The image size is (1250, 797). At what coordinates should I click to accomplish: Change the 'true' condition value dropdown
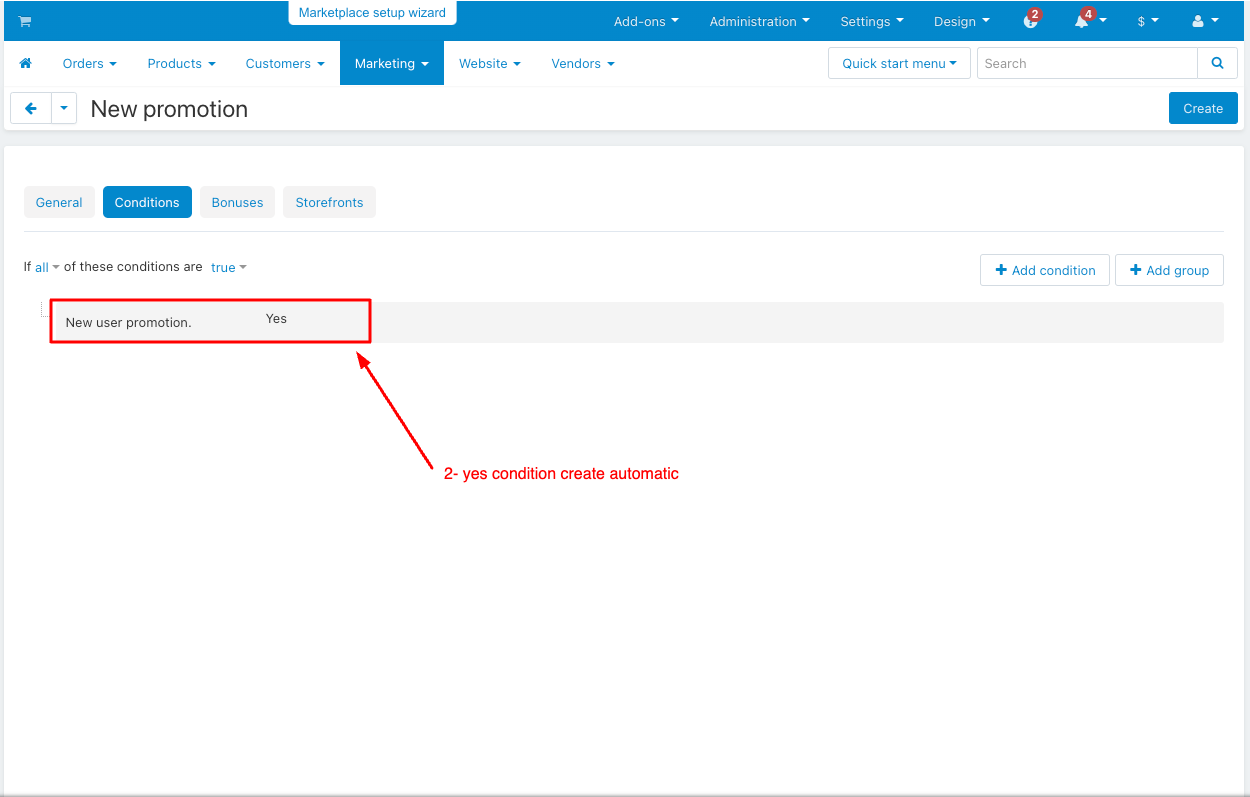coord(228,267)
